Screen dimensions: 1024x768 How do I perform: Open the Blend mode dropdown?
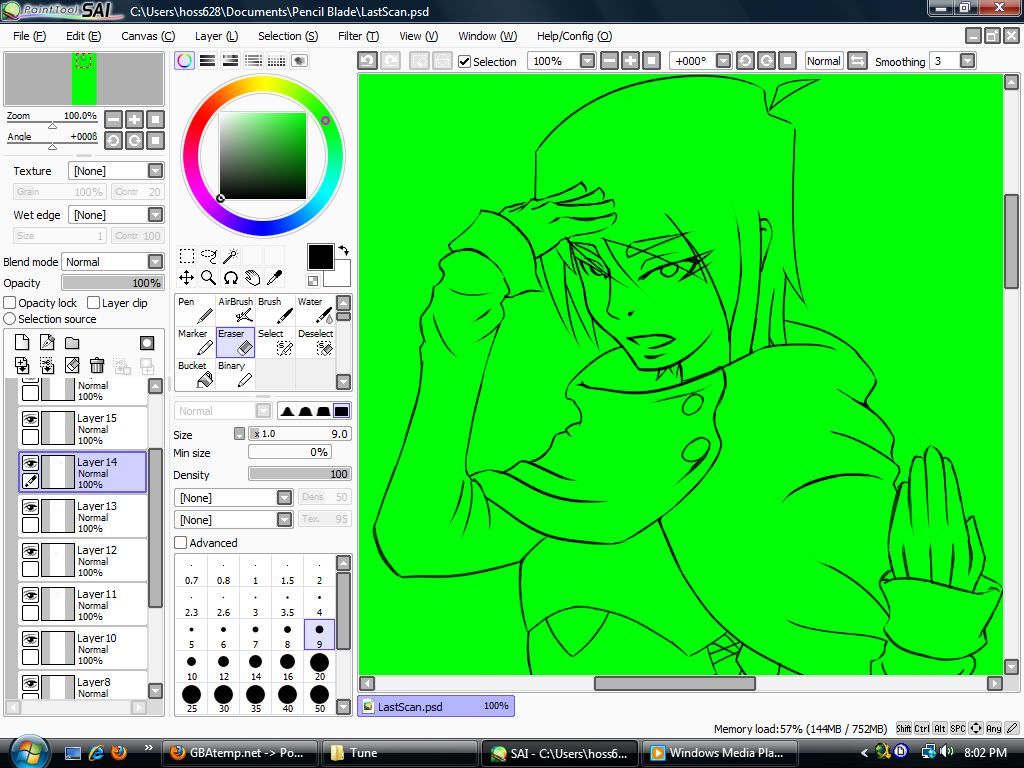[155, 262]
